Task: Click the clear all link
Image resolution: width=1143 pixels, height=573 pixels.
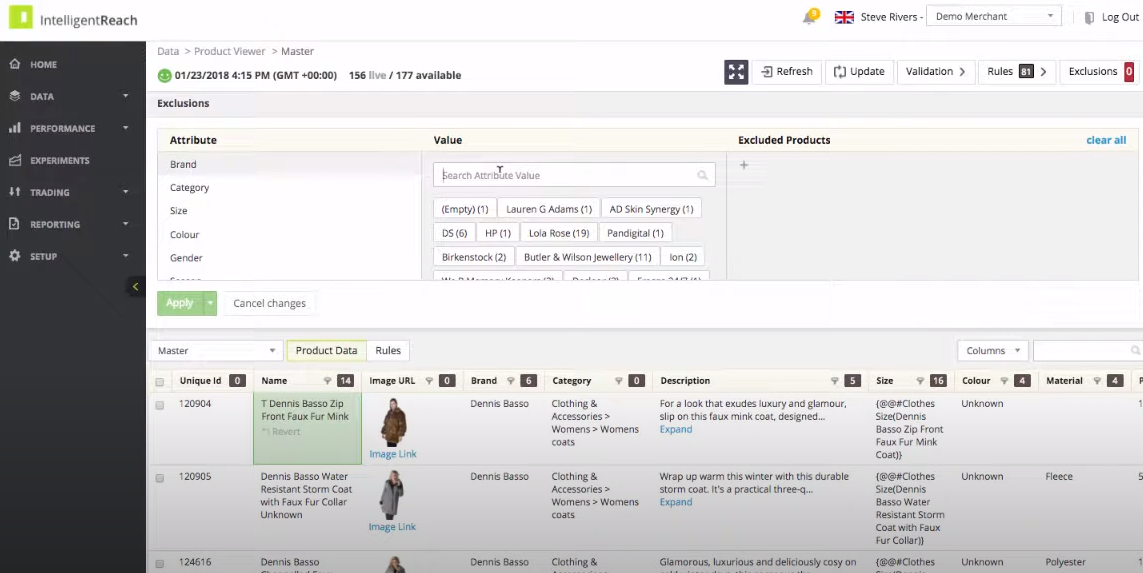Action: 1106,140
